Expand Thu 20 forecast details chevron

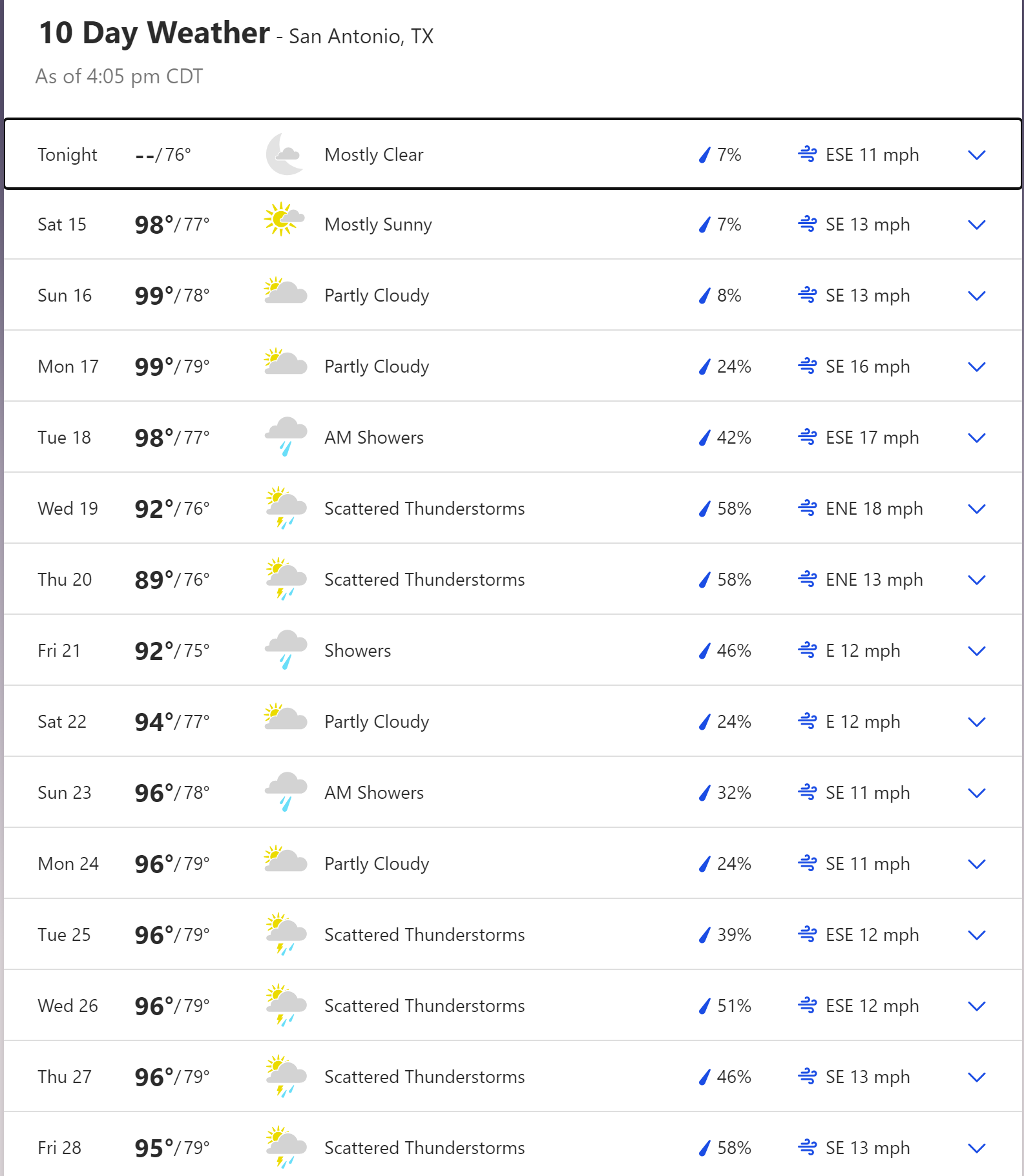(977, 580)
